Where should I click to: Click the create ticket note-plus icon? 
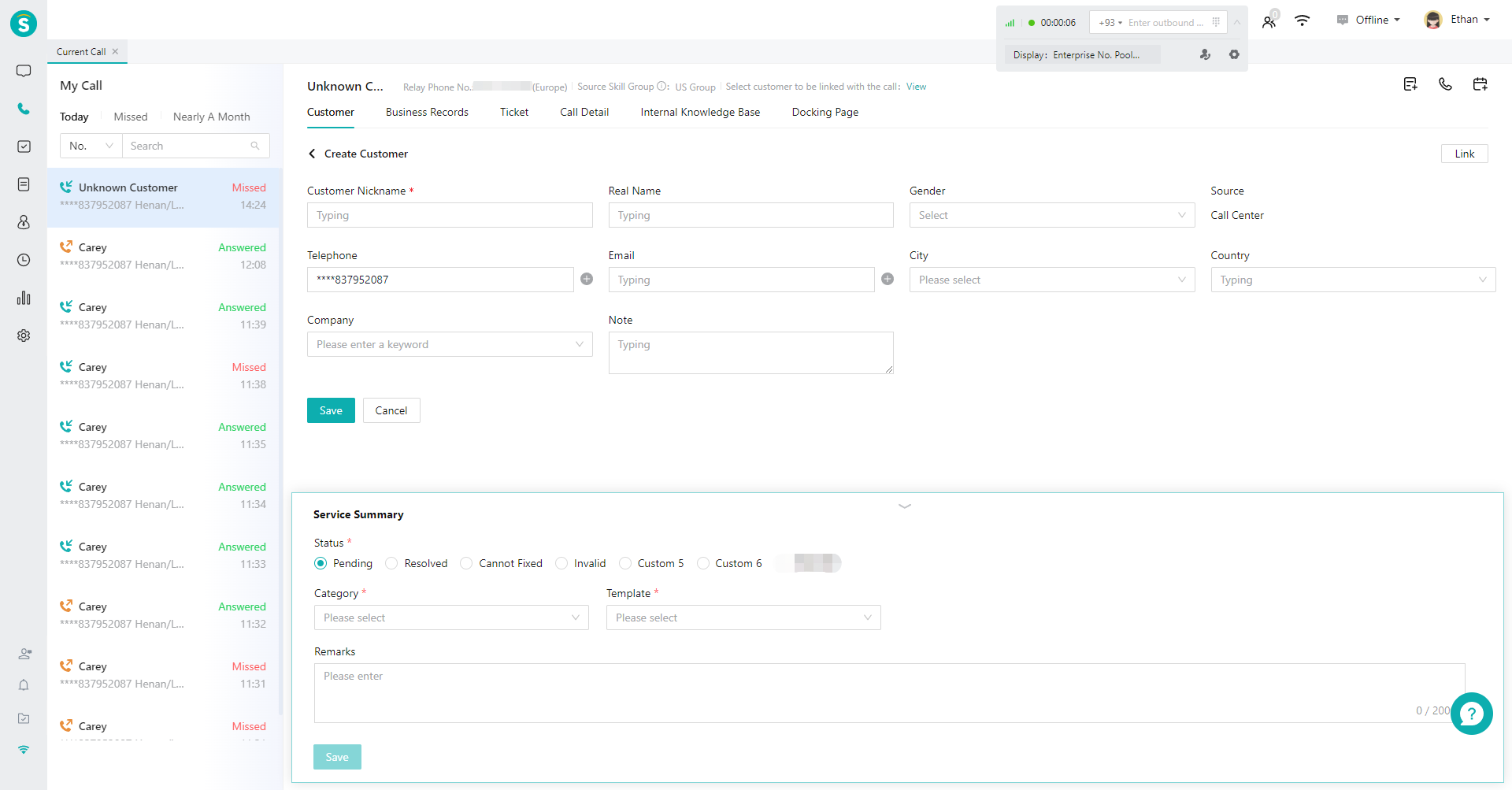1410,84
